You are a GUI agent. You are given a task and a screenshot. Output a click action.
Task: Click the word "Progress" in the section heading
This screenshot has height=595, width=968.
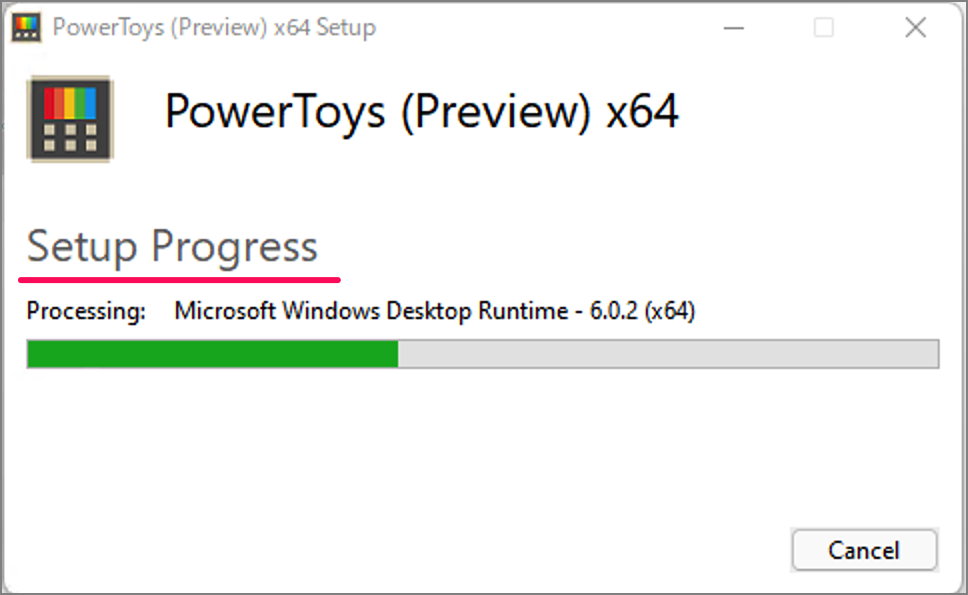pyautogui.click(x=234, y=246)
